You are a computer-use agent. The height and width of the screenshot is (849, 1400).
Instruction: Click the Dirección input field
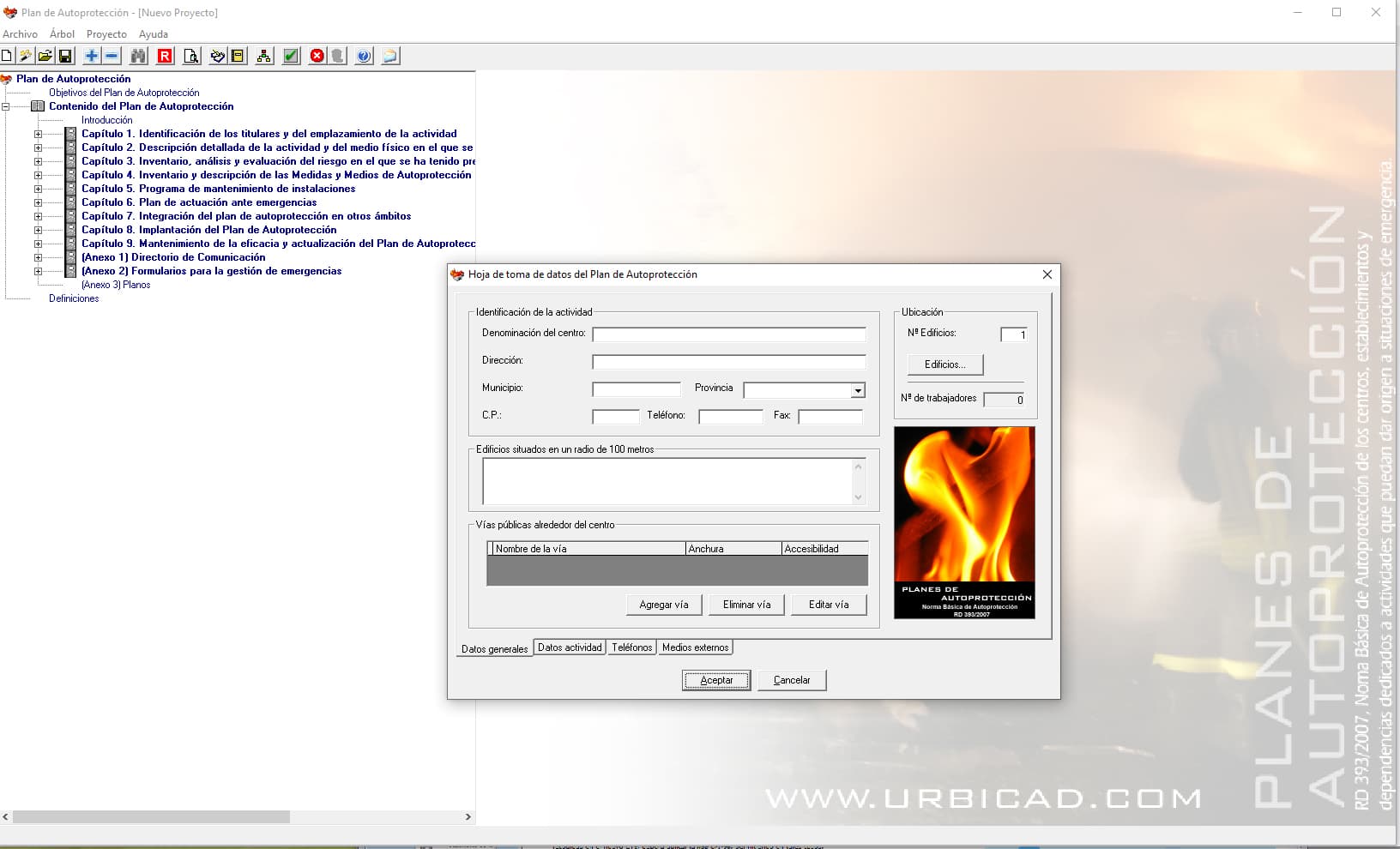pyautogui.click(x=728, y=362)
